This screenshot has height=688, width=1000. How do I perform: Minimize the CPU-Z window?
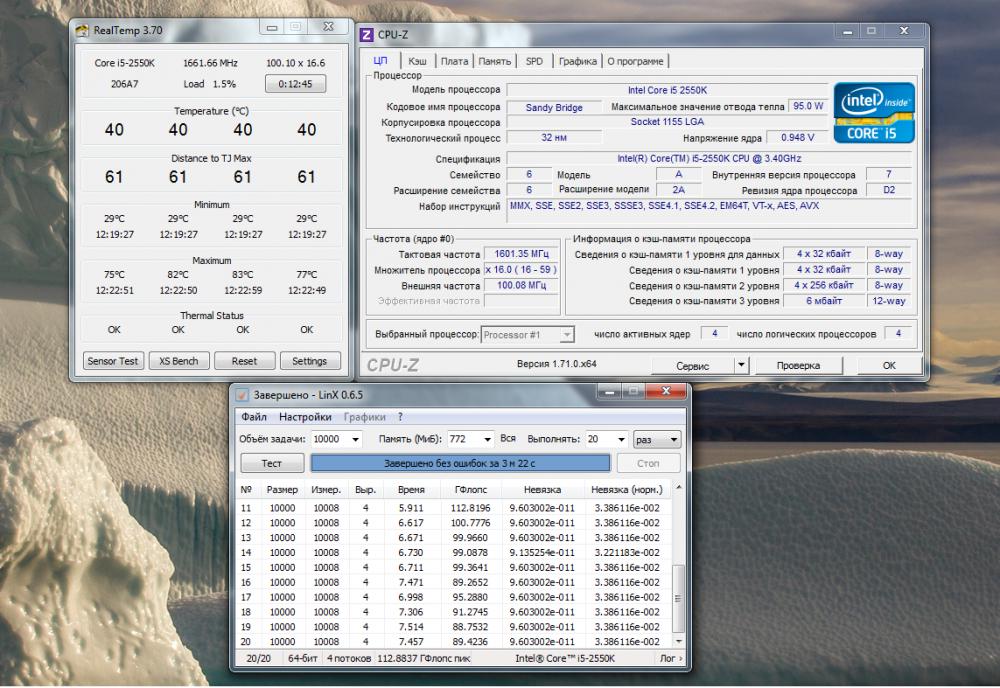pos(848,31)
